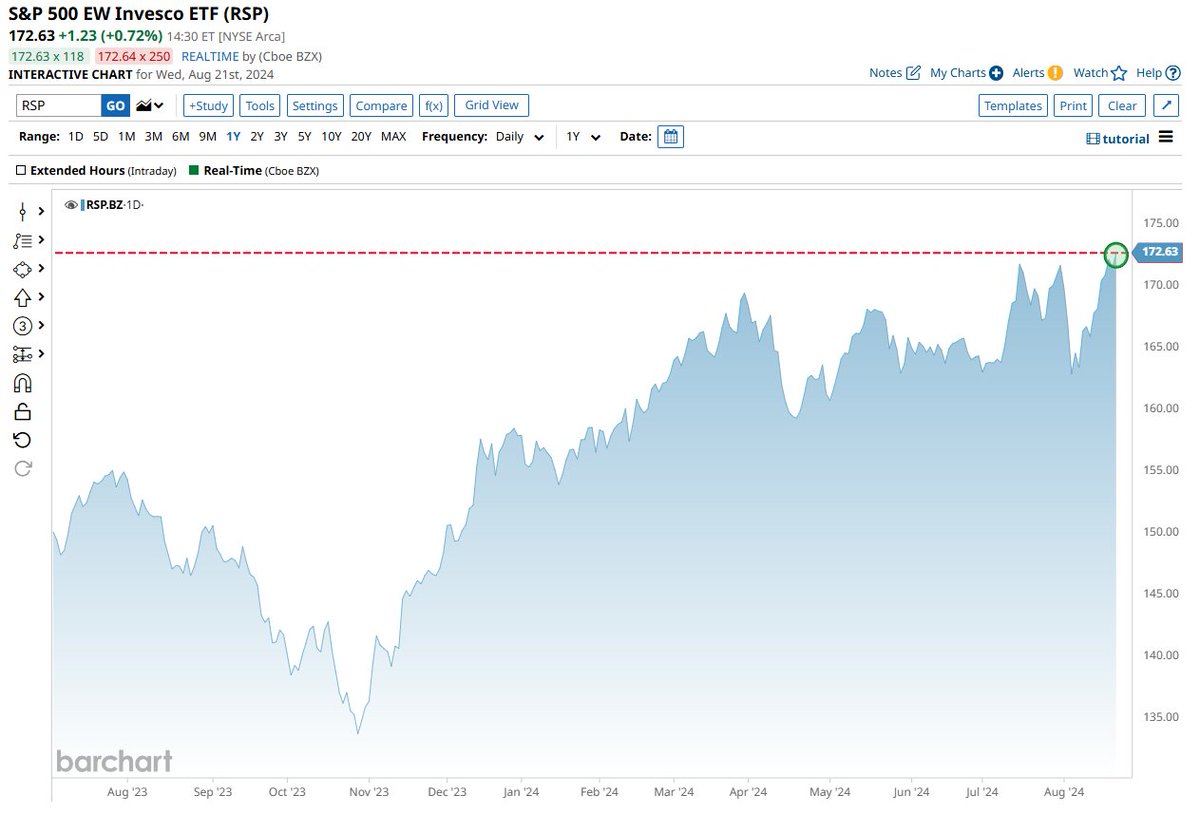Image resolution: width=1200 pixels, height=814 pixels.
Task: Open chart Settings button
Action: tap(315, 106)
